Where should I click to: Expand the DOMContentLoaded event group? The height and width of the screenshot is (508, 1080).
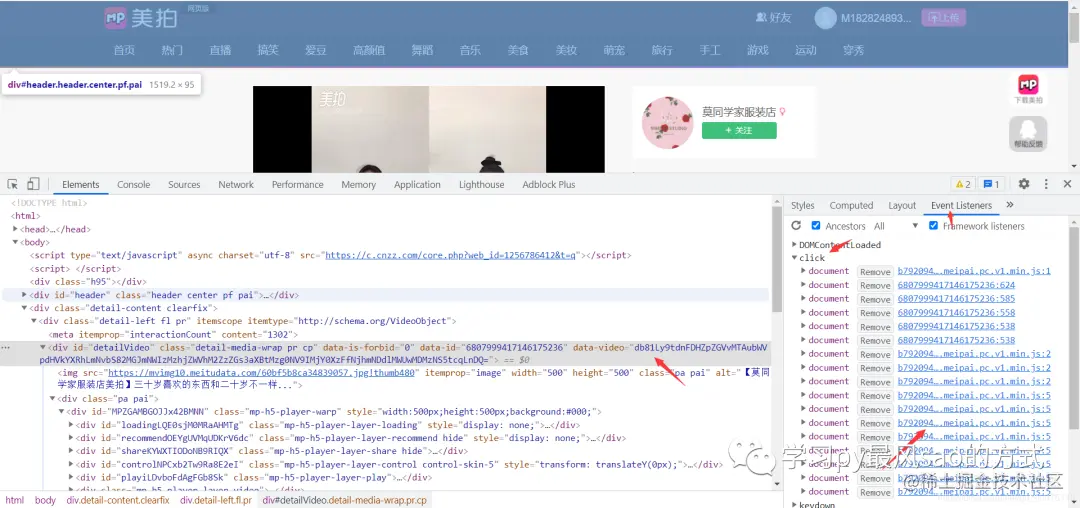click(795, 244)
